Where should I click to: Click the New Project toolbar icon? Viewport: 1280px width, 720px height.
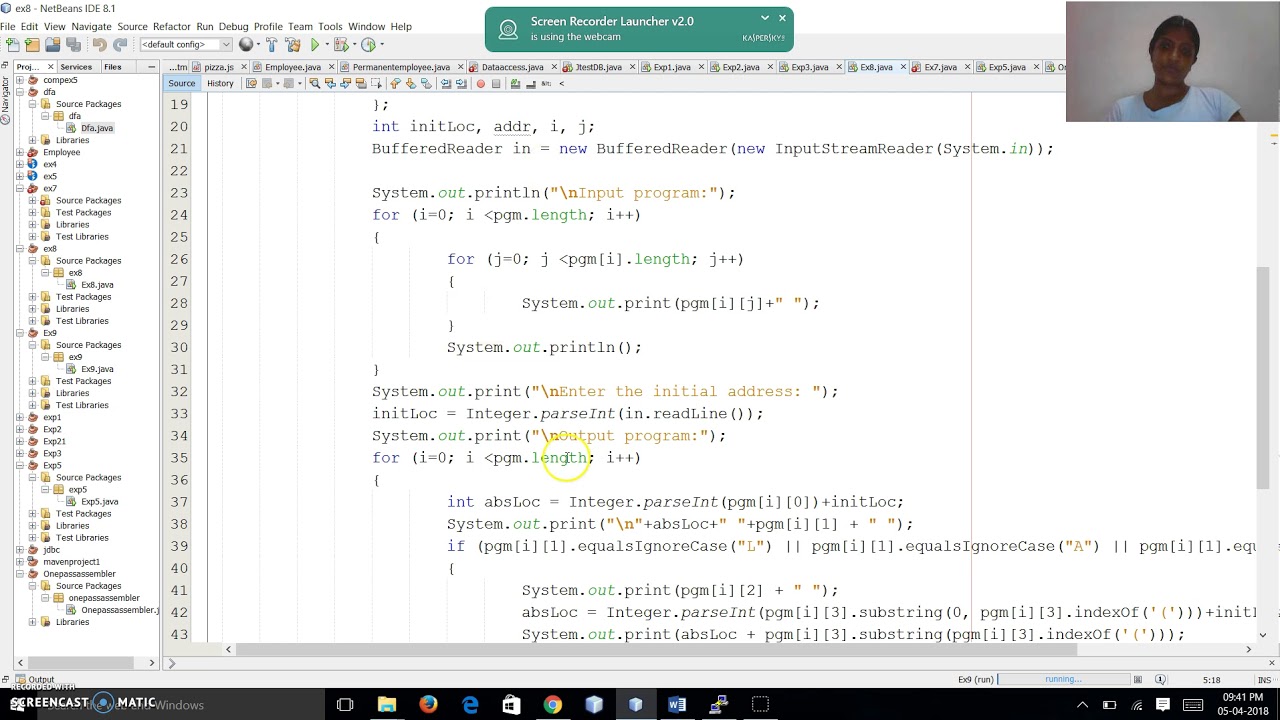coord(32,45)
